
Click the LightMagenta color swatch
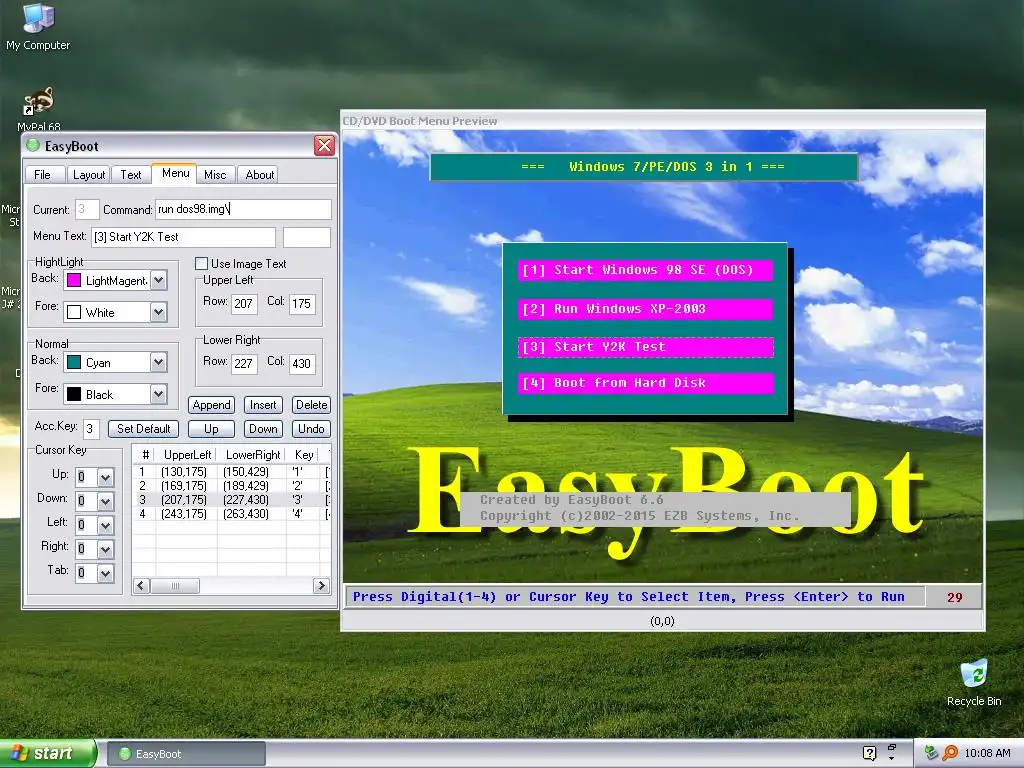pyautogui.click(x=74, y=280)
